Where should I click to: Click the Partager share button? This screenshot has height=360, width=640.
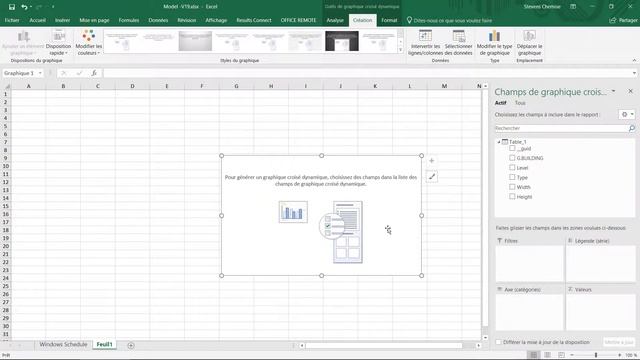pyautogui.click(x=623, y=20)
